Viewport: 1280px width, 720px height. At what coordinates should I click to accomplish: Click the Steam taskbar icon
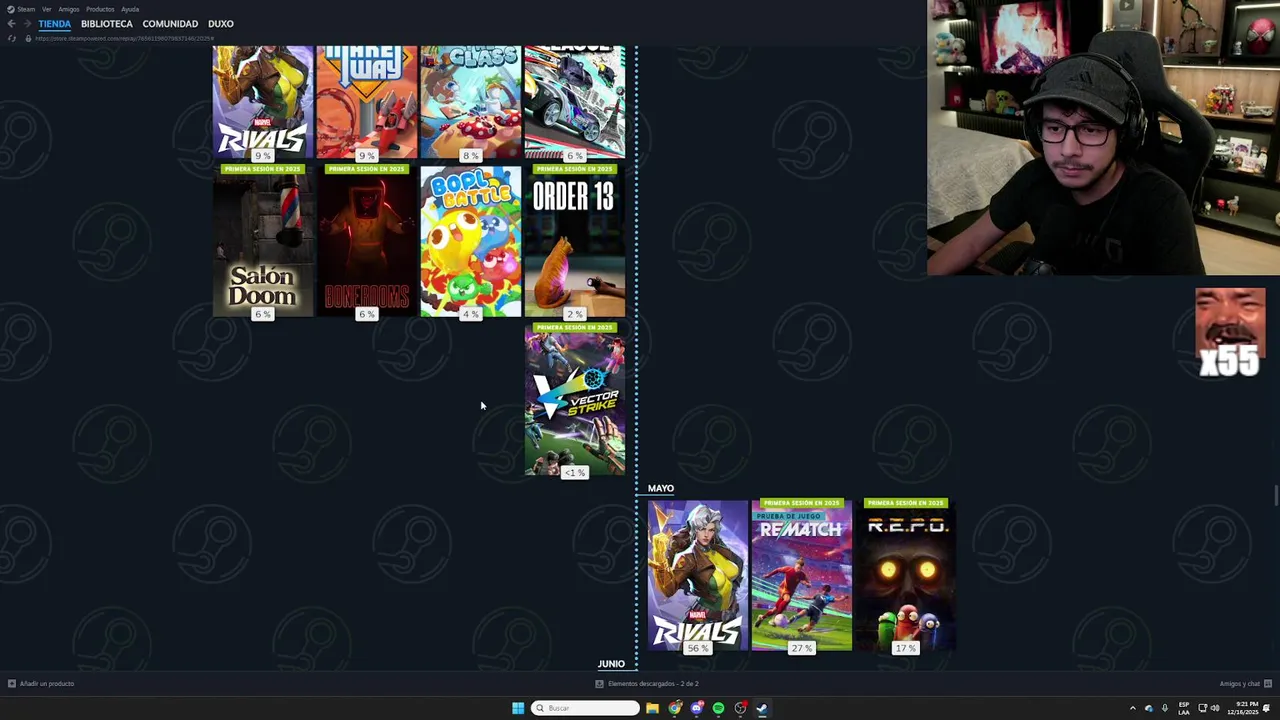tap(762, 708)
